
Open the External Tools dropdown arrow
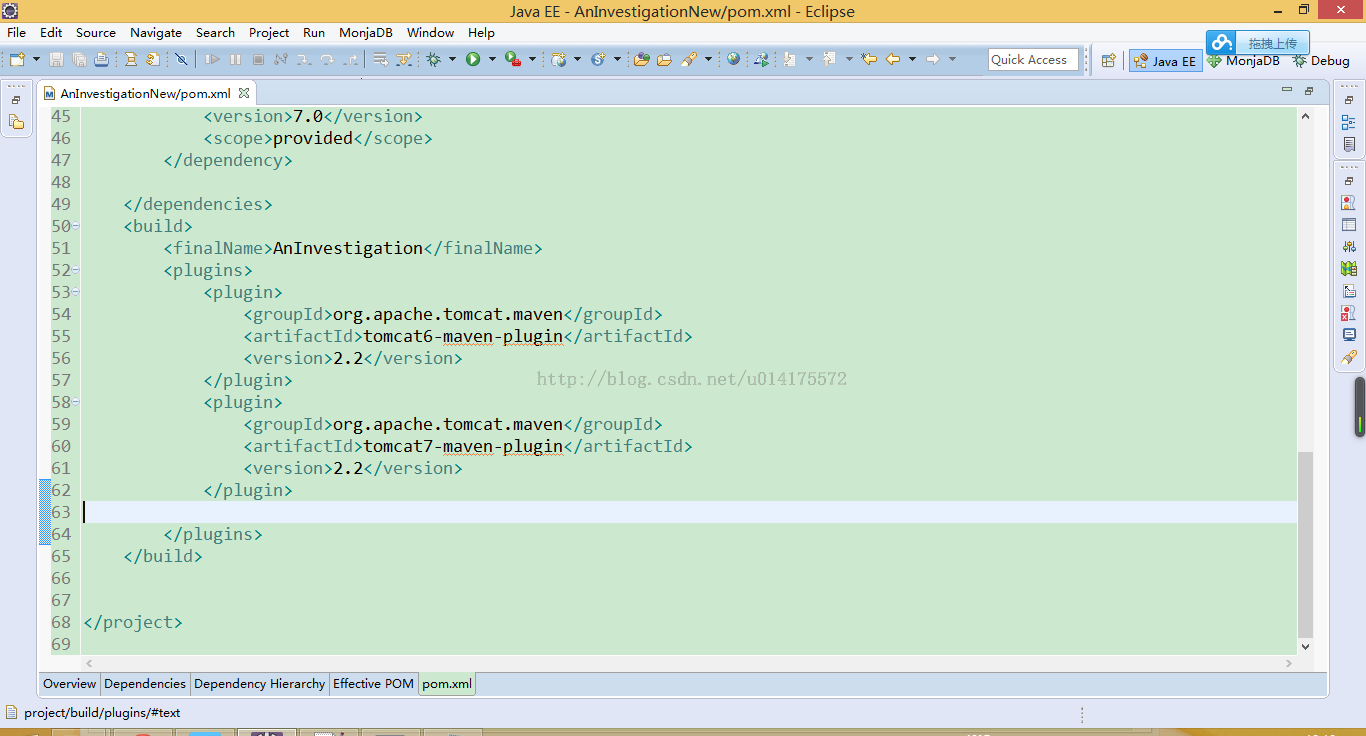click(x=531, y=60)
